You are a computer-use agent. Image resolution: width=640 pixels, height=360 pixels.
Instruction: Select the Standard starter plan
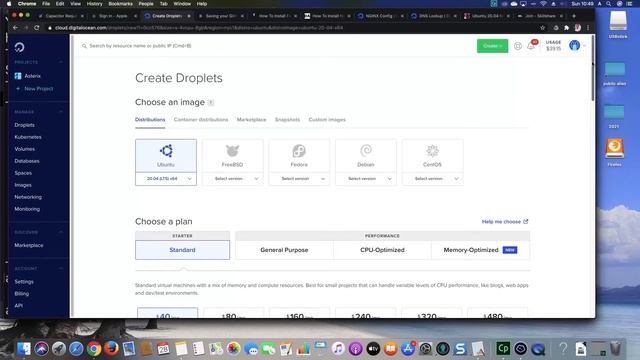(x=182, y=250)
